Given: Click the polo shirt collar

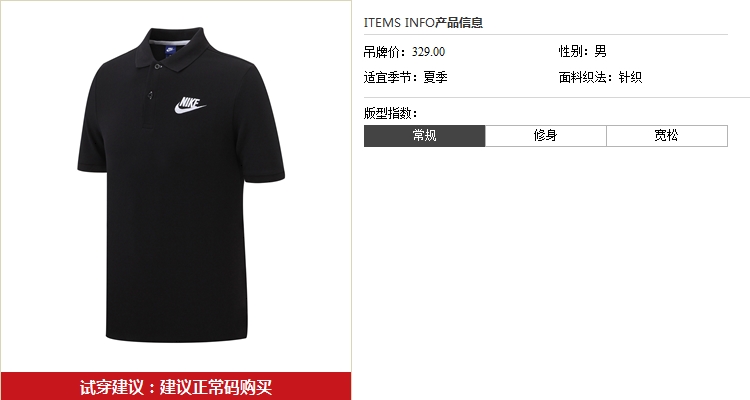Looking at the screenshot, I should click(x=173, y=49).
